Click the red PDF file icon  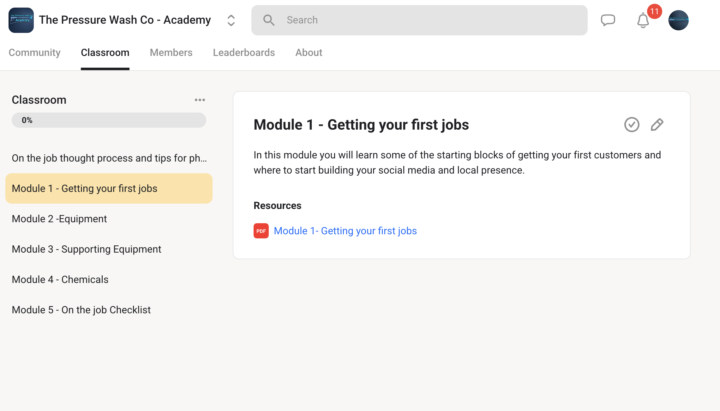(261, 231)
